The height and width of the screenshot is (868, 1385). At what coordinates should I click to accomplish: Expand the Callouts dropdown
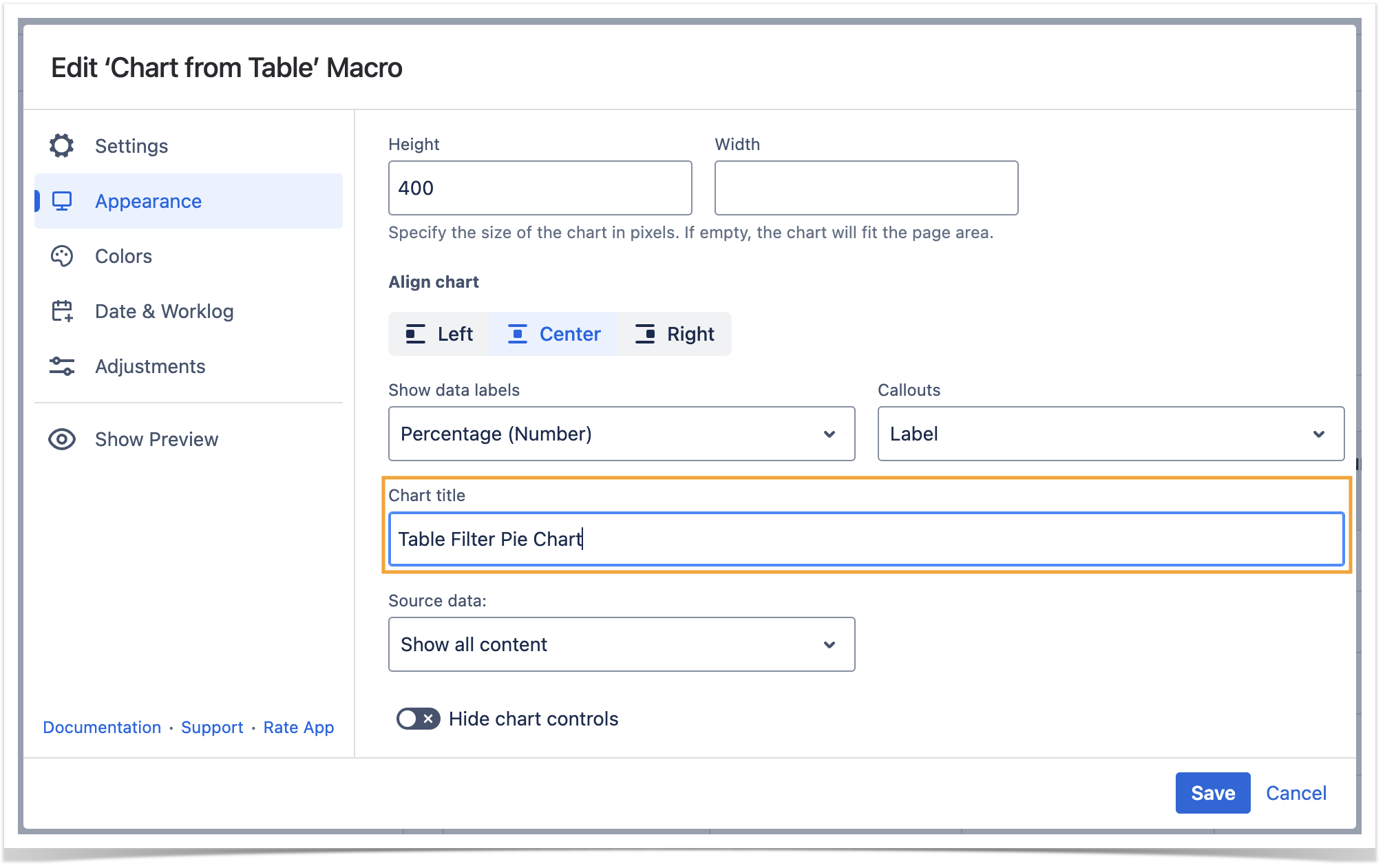click(x=1110, y=434)
